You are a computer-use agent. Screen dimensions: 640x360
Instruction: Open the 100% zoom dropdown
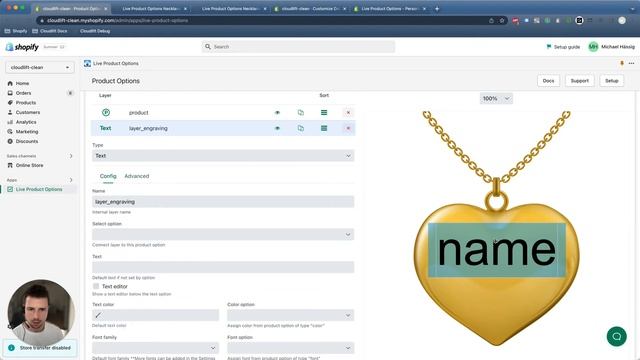[496, 98]
